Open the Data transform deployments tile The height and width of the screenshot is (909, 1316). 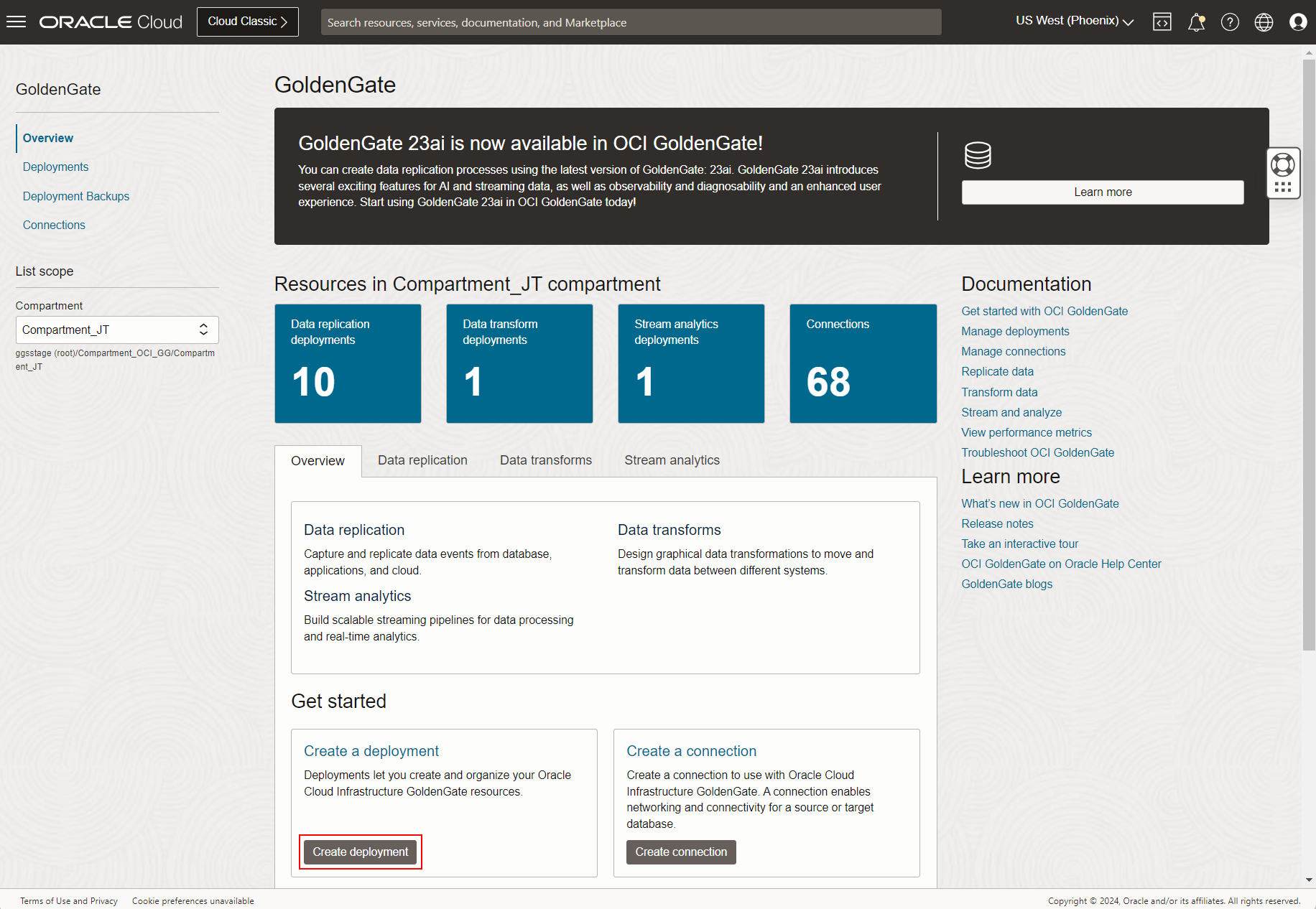519,363
